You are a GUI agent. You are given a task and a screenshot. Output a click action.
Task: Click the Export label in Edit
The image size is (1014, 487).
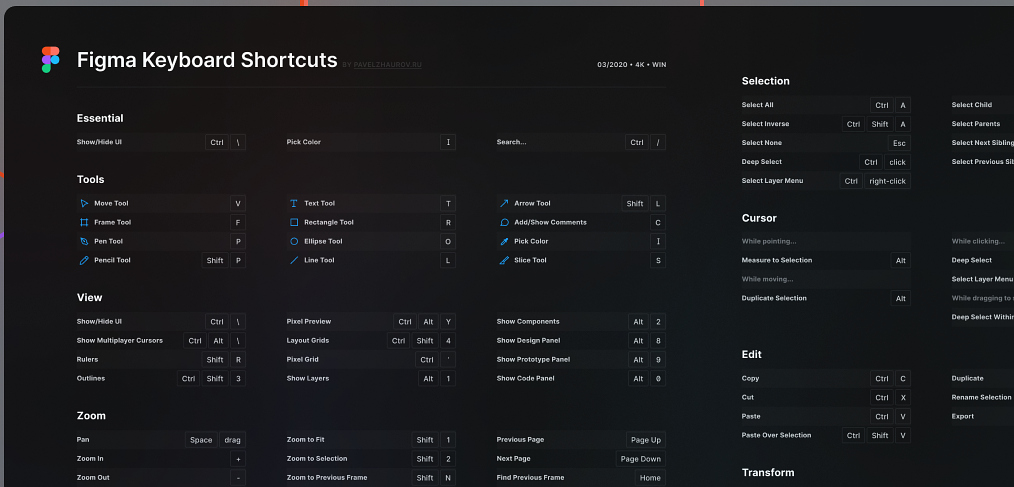tap(963, 417)
